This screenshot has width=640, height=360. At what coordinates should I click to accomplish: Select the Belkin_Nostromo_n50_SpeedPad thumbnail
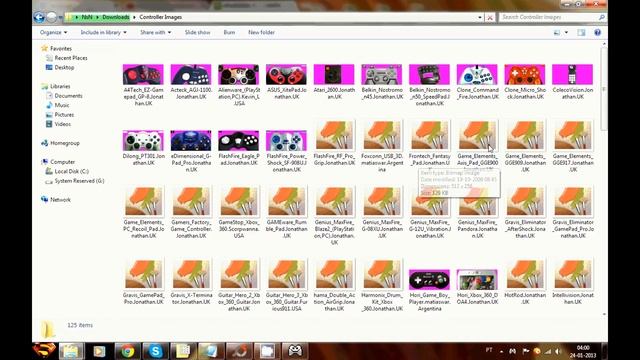tap(429, 74)
